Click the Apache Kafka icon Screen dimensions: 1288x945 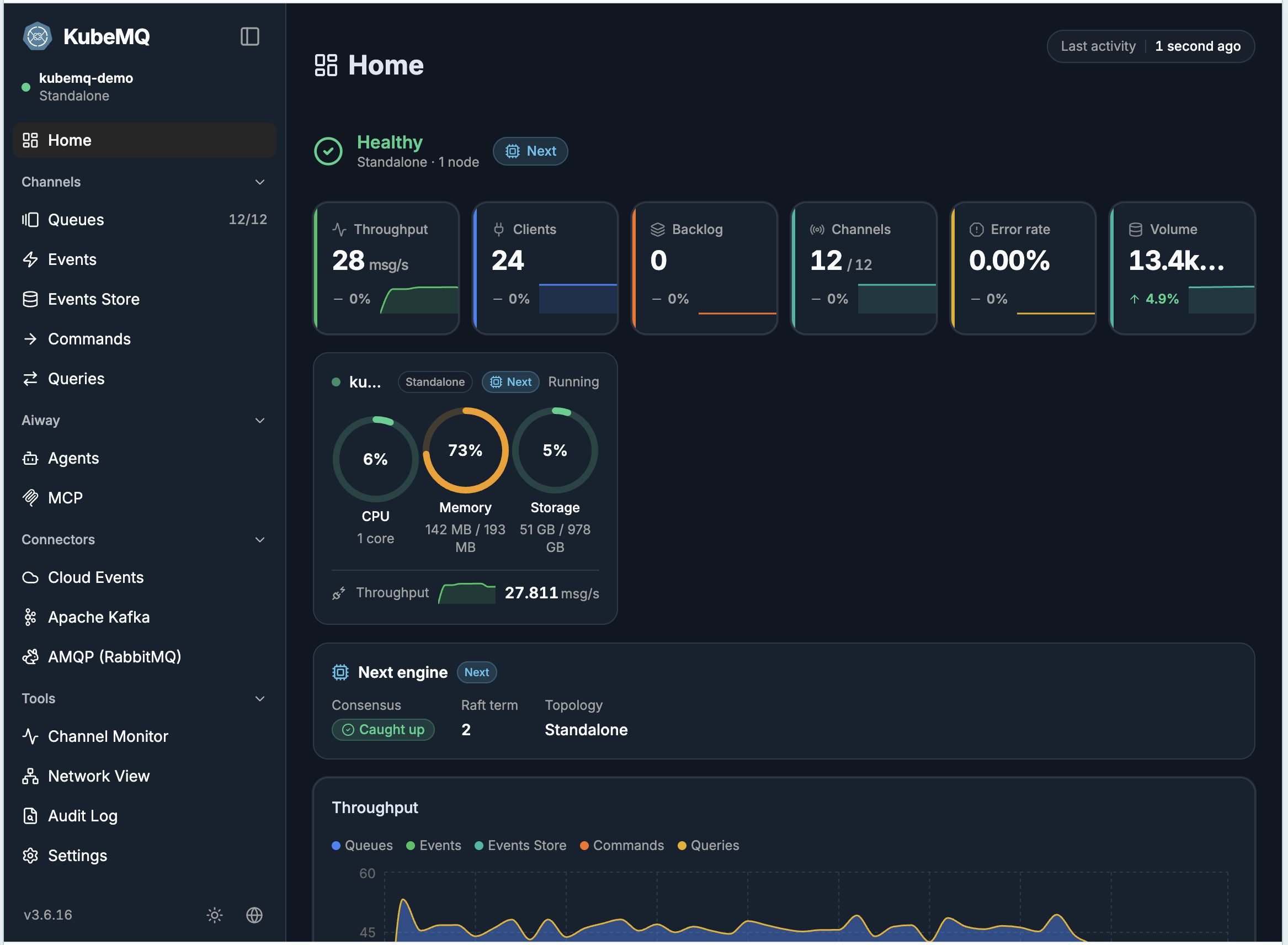pos(30,617)
